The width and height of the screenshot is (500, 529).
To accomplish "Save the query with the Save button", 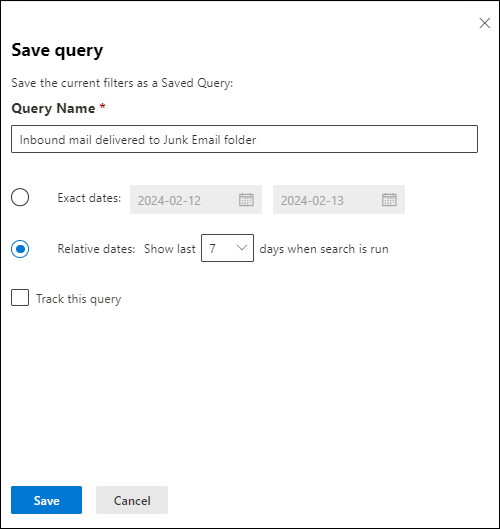I will pos(47,500).
